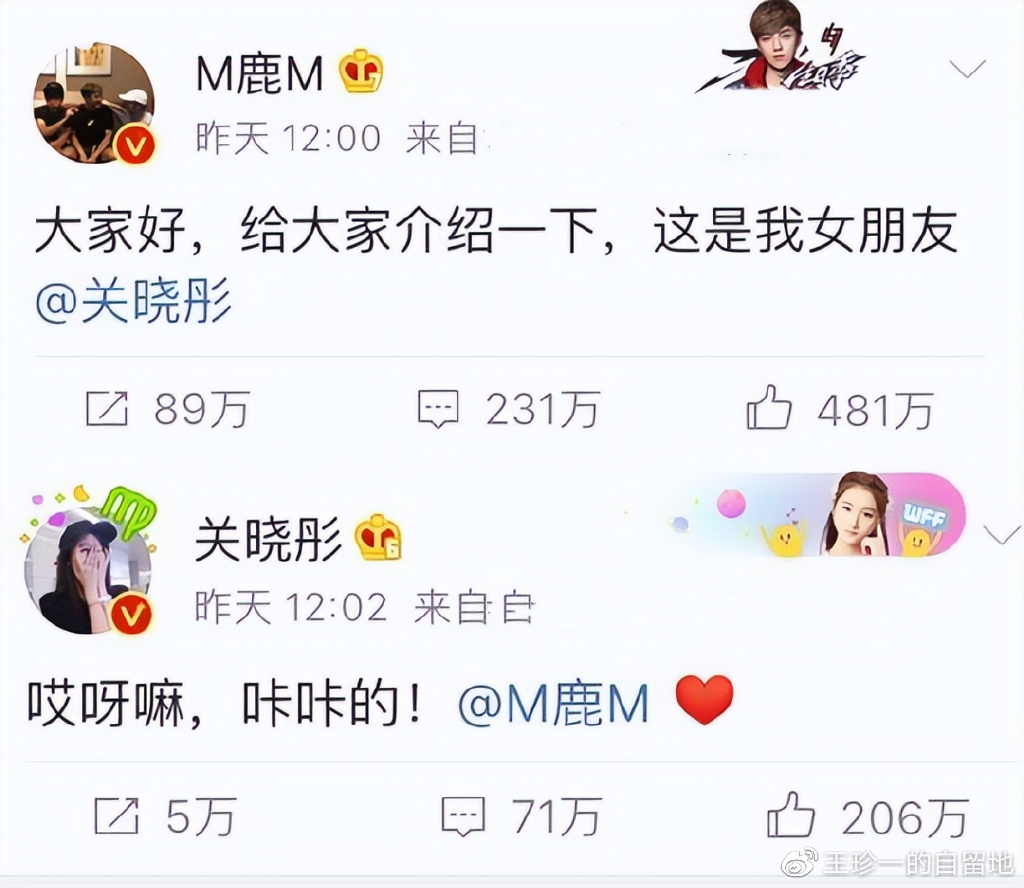Viewport: 1024px width, 888px height.
Task: Tap the repost icon showing 89万
Action: pyautogui.click(x=106, y=409)
